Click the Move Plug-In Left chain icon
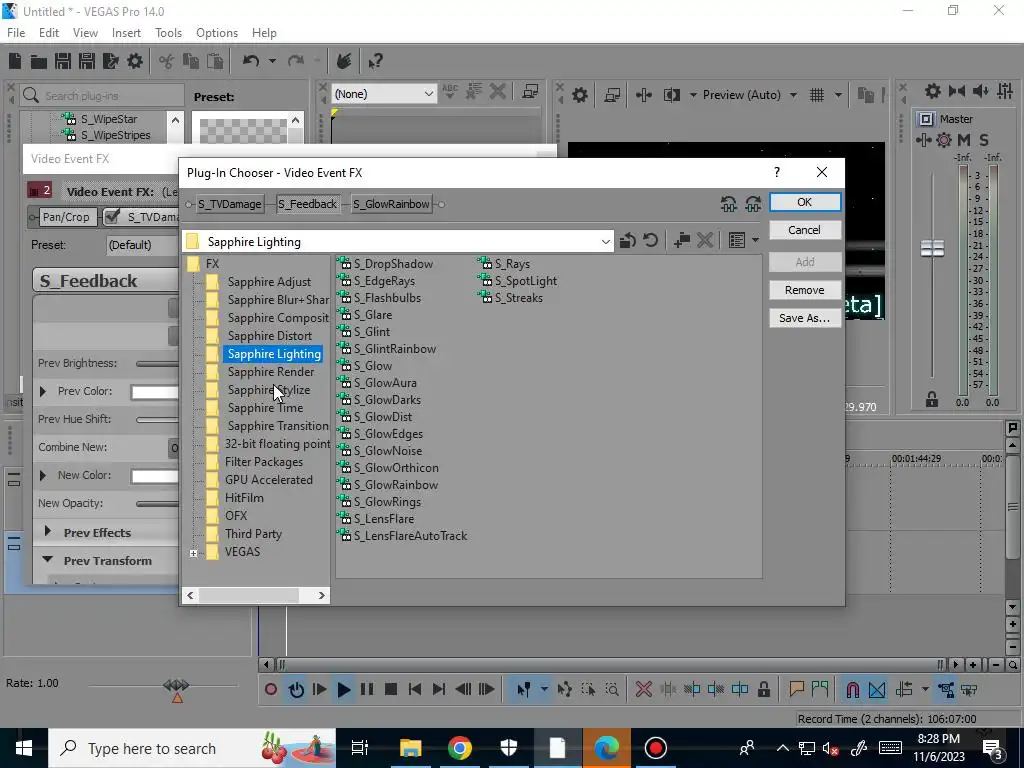Image resolution: width=1024 pixels, height=768 pixels. coord(729,204)
